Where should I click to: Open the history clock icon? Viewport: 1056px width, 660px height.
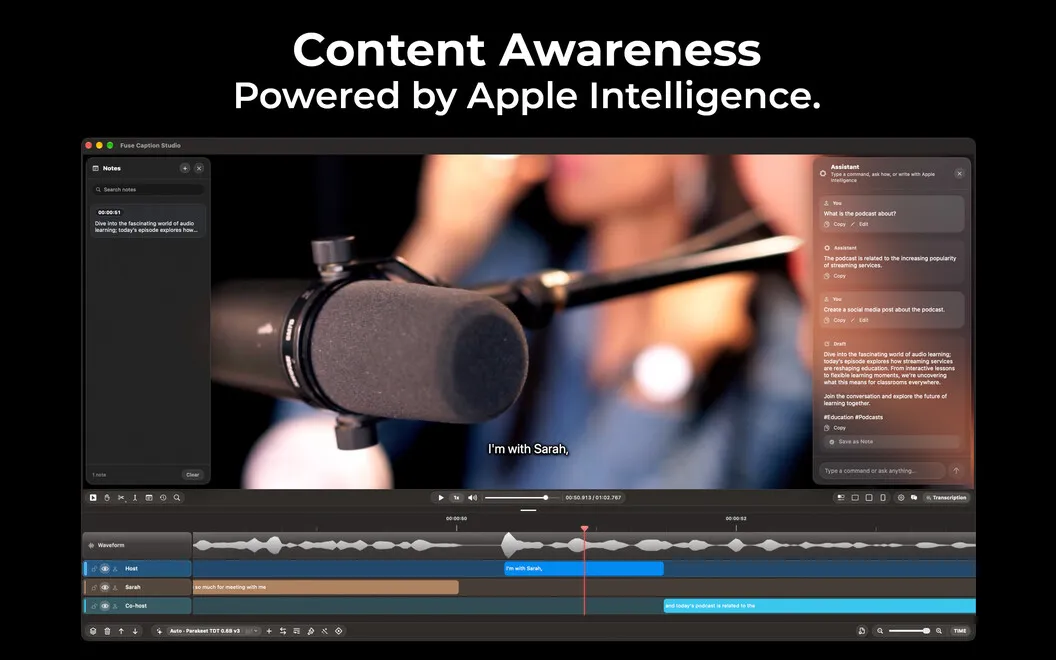tap(163, 498)
